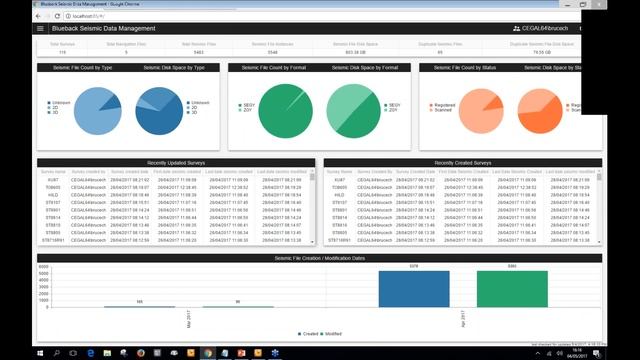Toggle the ZGY legend entry in Disk Space by Format

coord(391,110)
